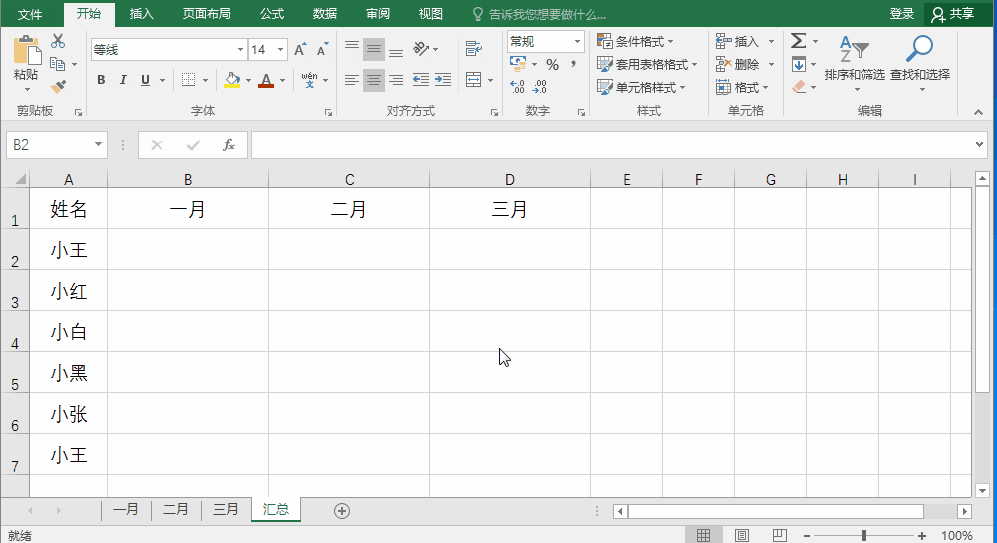Toggle Italic formatting
997x543 pixels.
tap(123, 80)
